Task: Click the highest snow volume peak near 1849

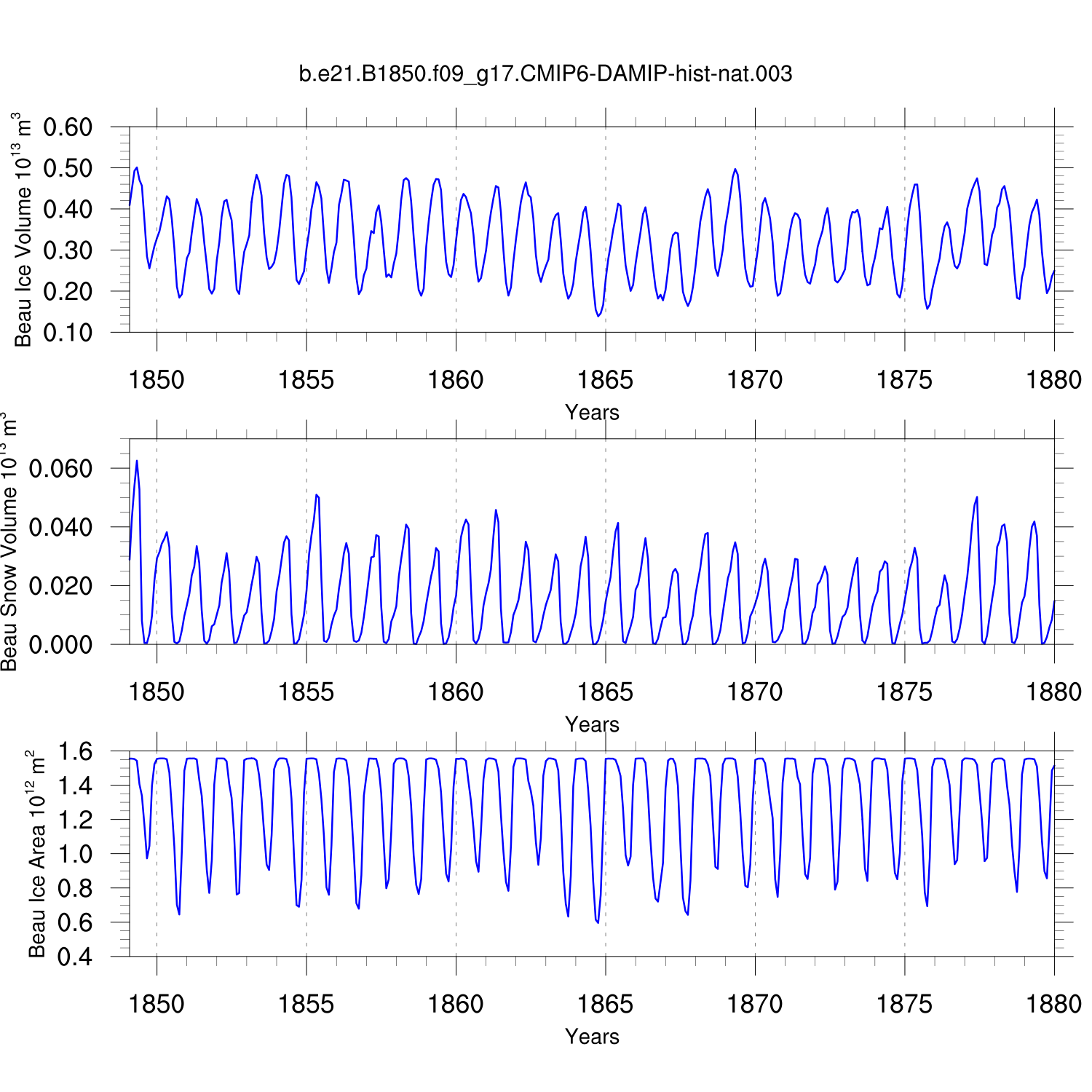Action: (137, 462)
